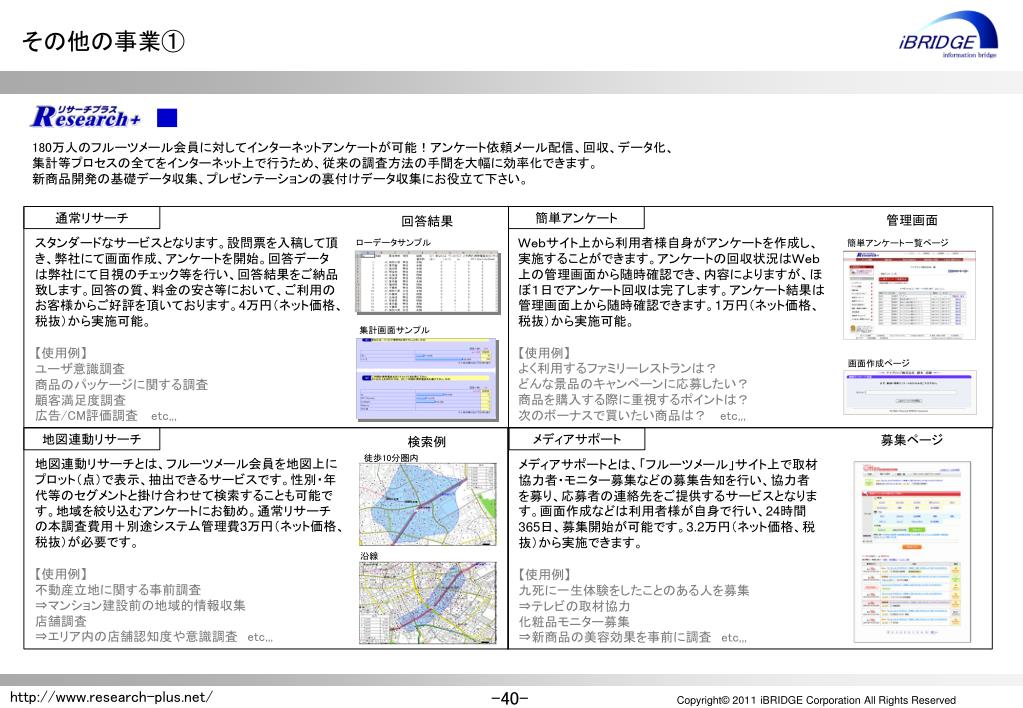
Task: Click the 沿線 caption
Action: coord(369,556)
